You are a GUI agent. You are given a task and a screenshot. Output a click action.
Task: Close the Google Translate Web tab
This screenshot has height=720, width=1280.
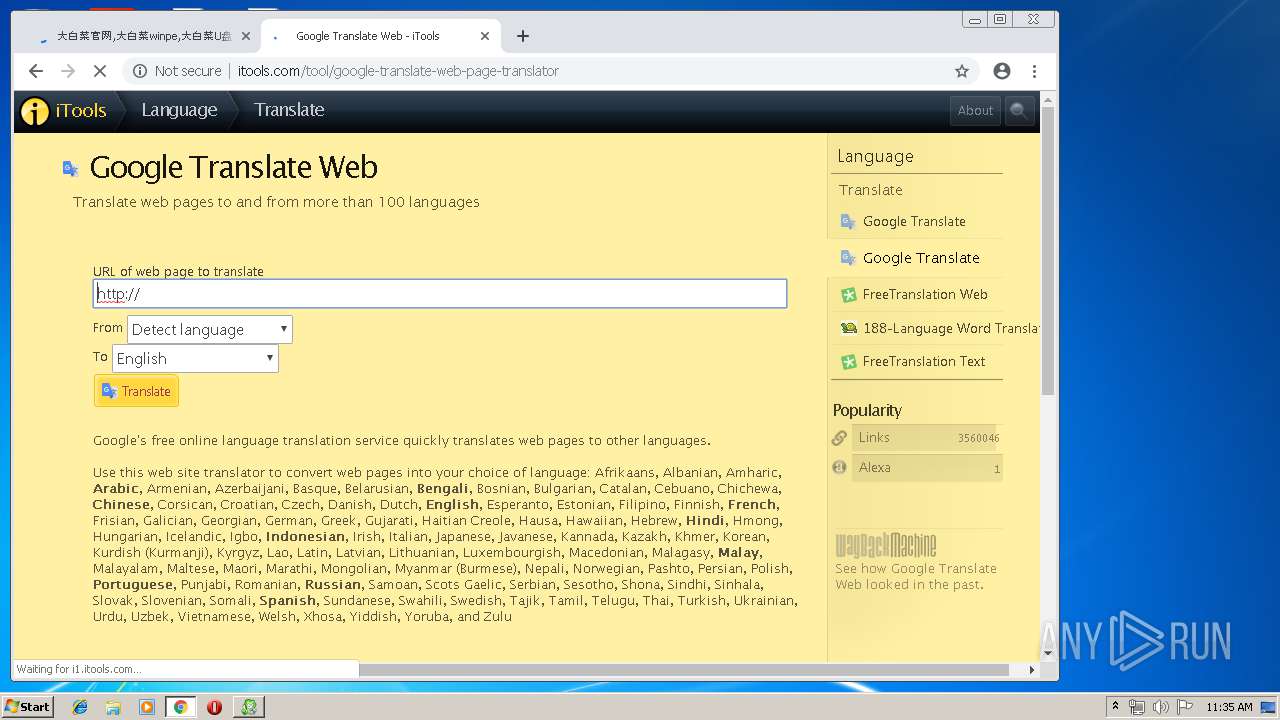[x=485, y=36]
